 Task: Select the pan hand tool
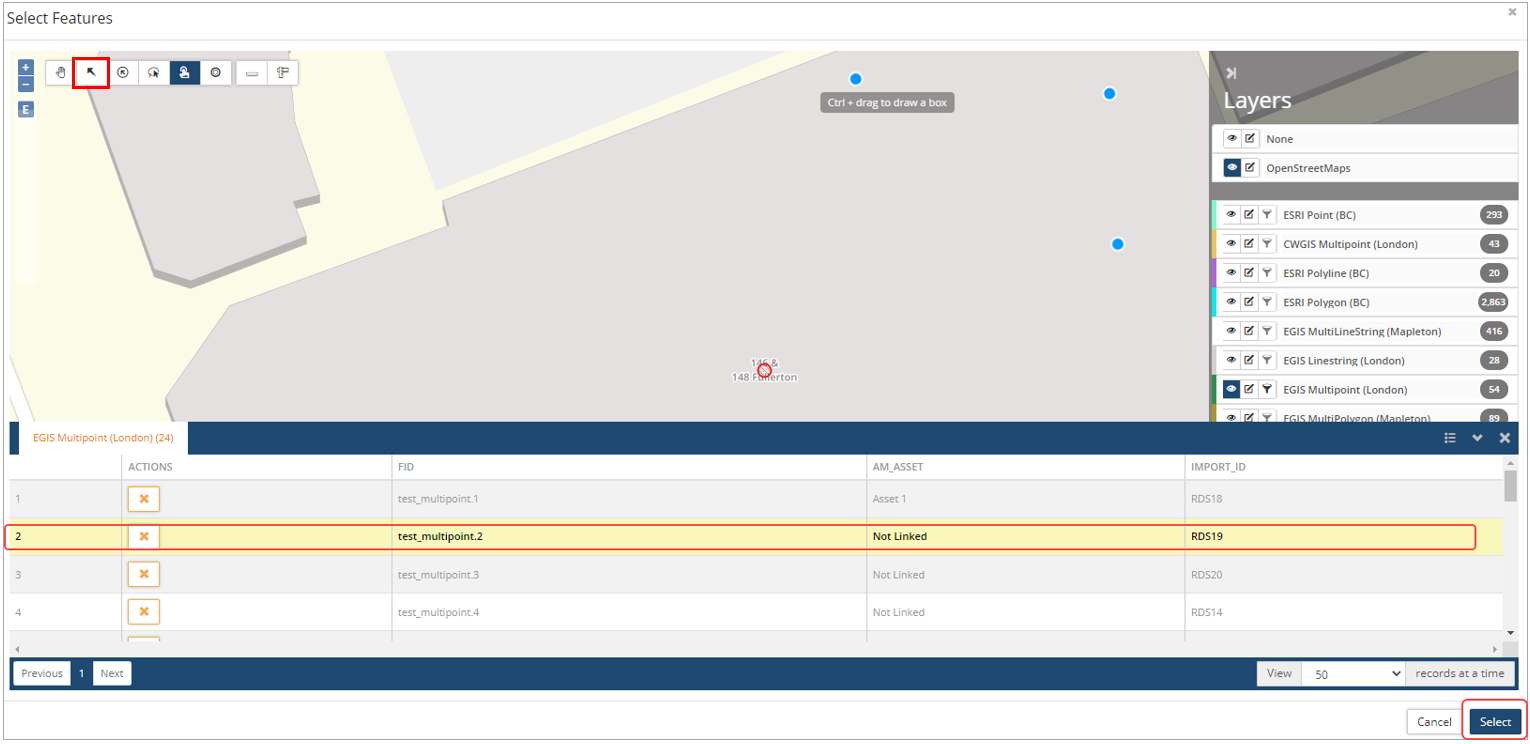[61, 72]
